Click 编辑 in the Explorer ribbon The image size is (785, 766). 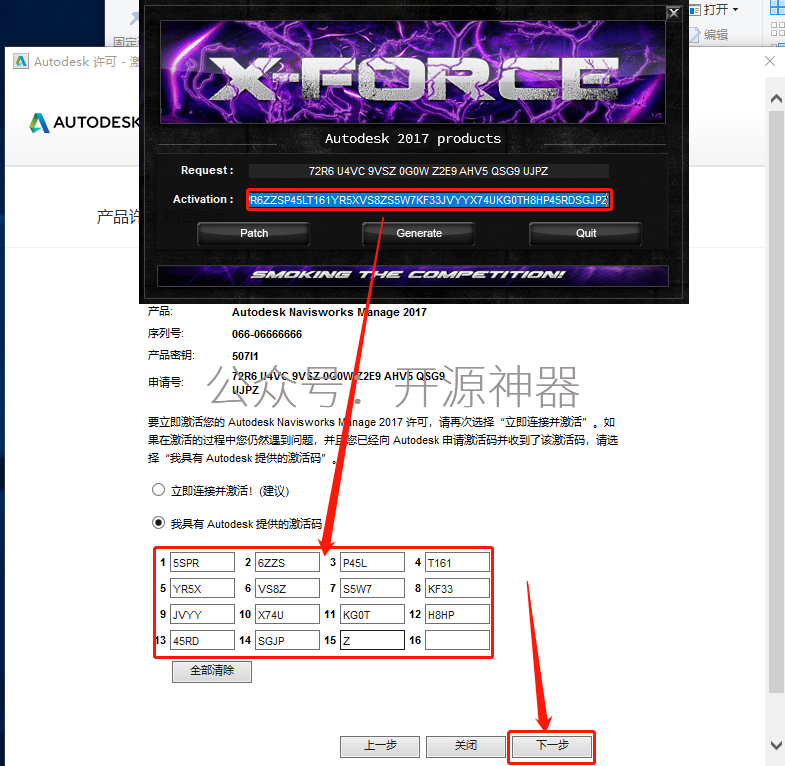709,35
